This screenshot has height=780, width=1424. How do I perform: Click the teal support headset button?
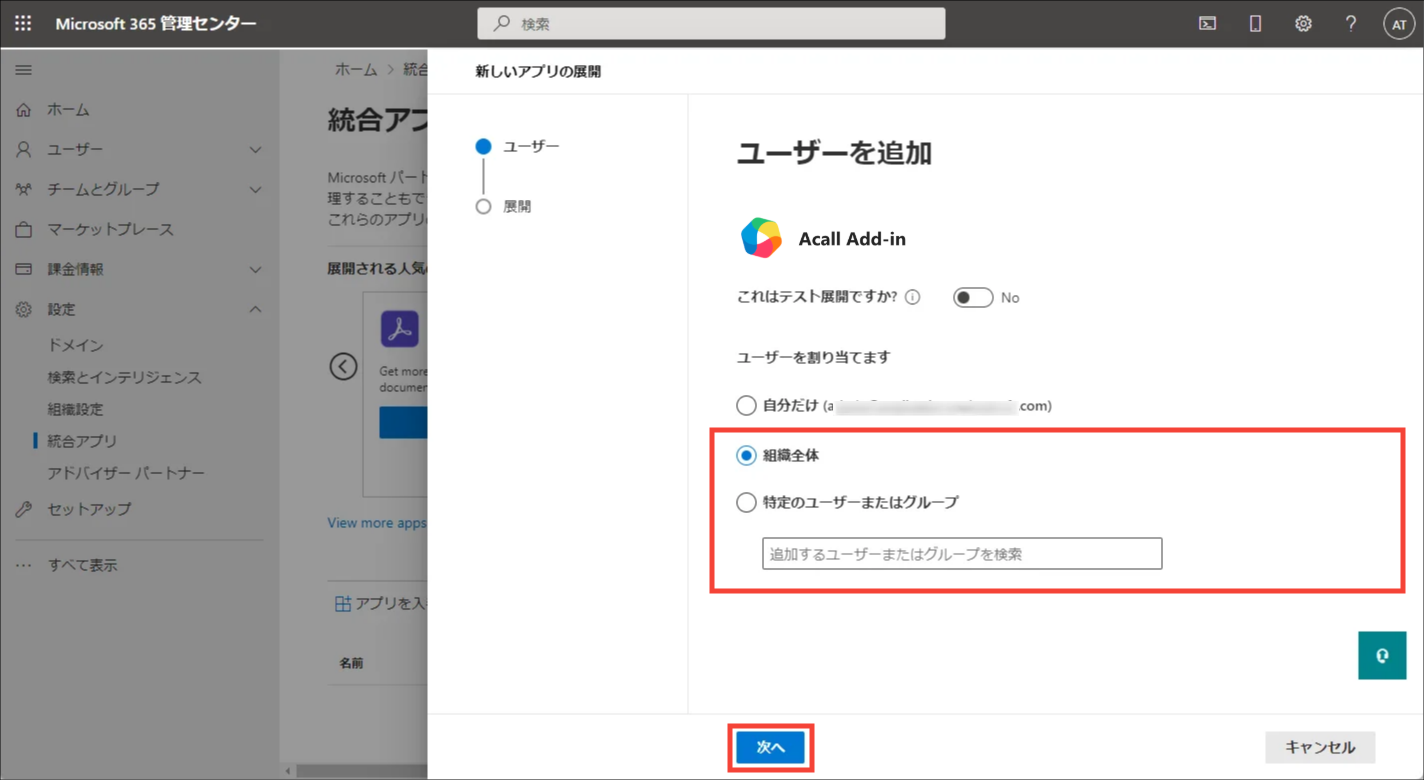click(x=1382, y=656)
